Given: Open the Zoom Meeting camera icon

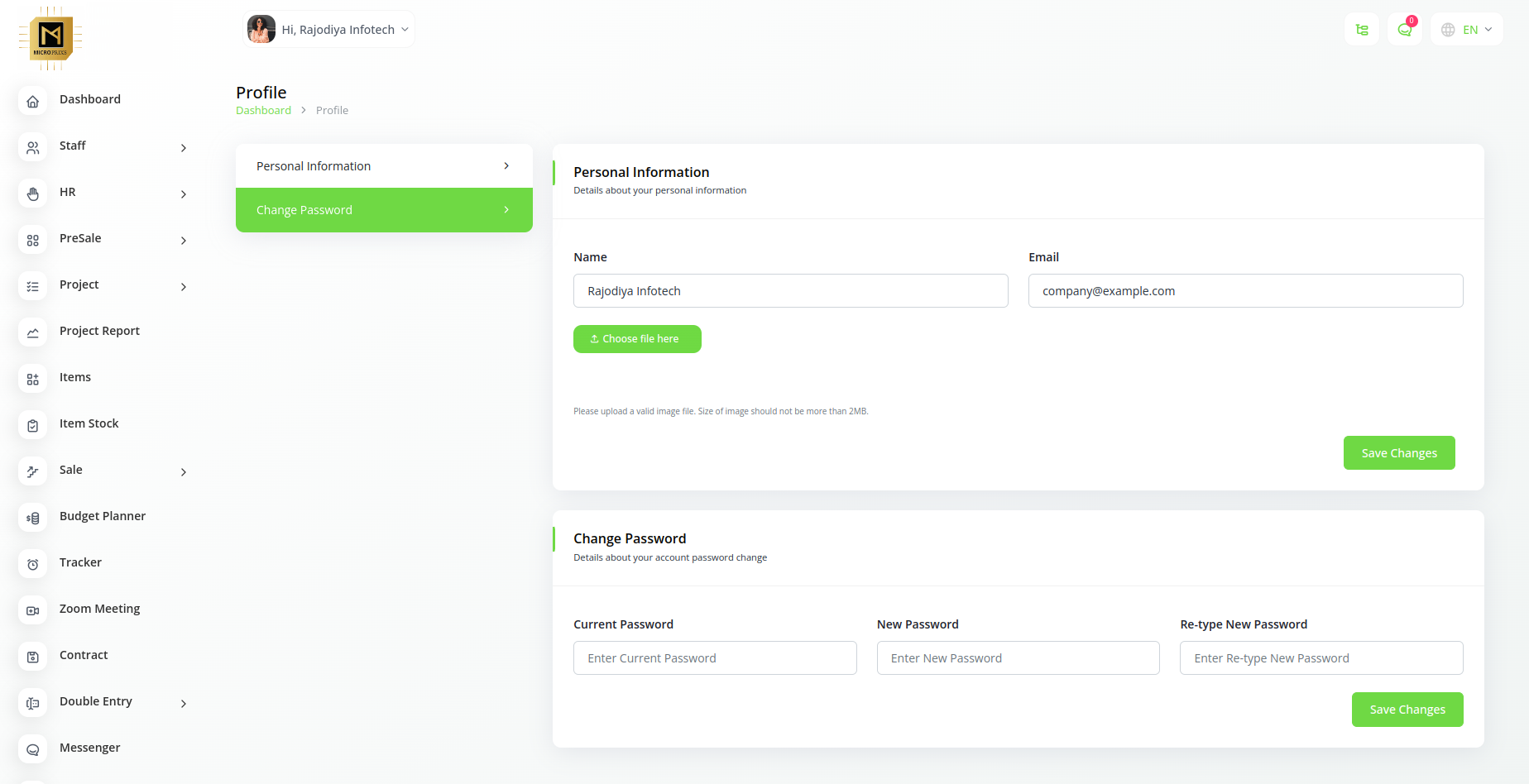Looking at the screenshot, I should (33, 611).
